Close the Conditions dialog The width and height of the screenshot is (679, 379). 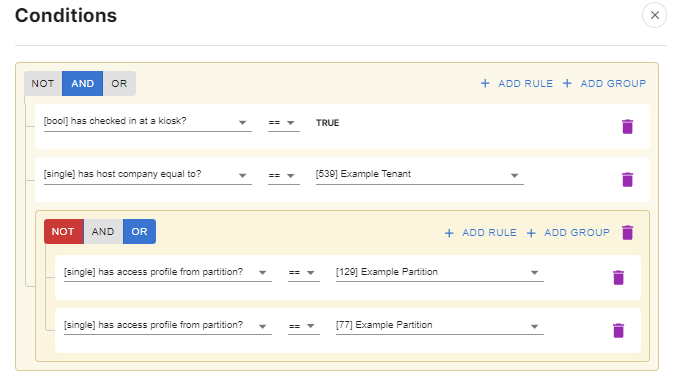(654, 15)
